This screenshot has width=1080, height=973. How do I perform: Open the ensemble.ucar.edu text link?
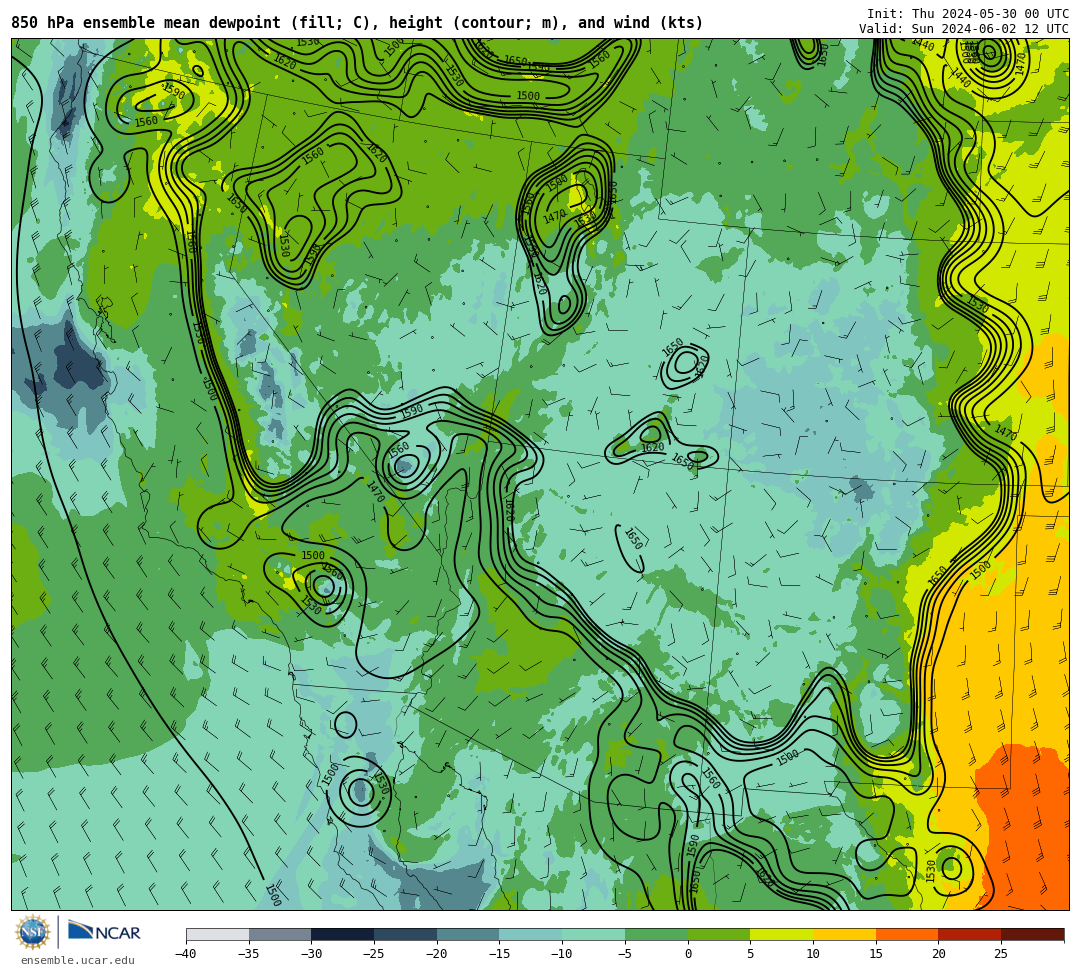[x=78, y=960]
